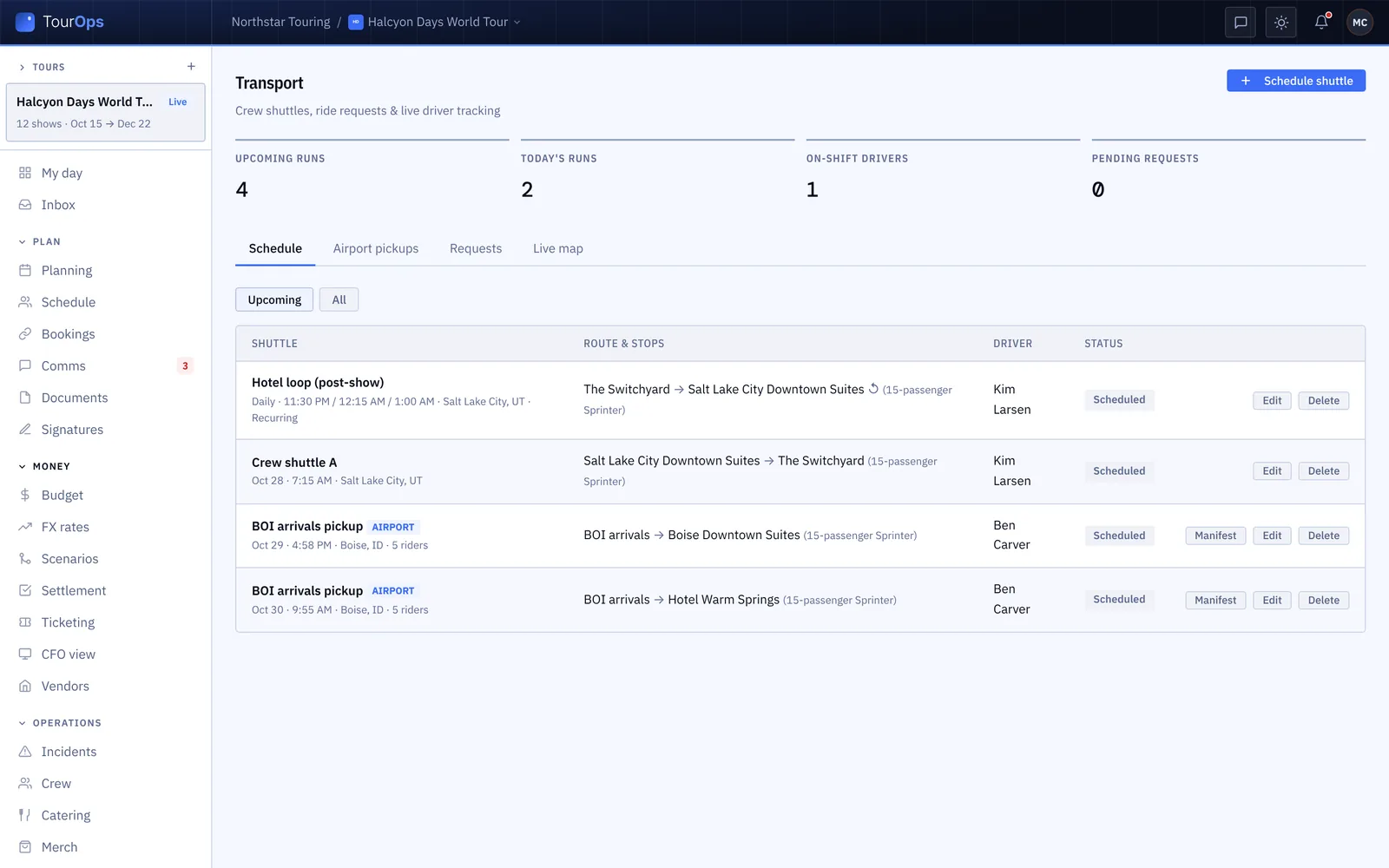Switch to Airport pickups tab
The height and width of the screenshot is (868, 1389).
pyautogui.click(x=376, y=248)
